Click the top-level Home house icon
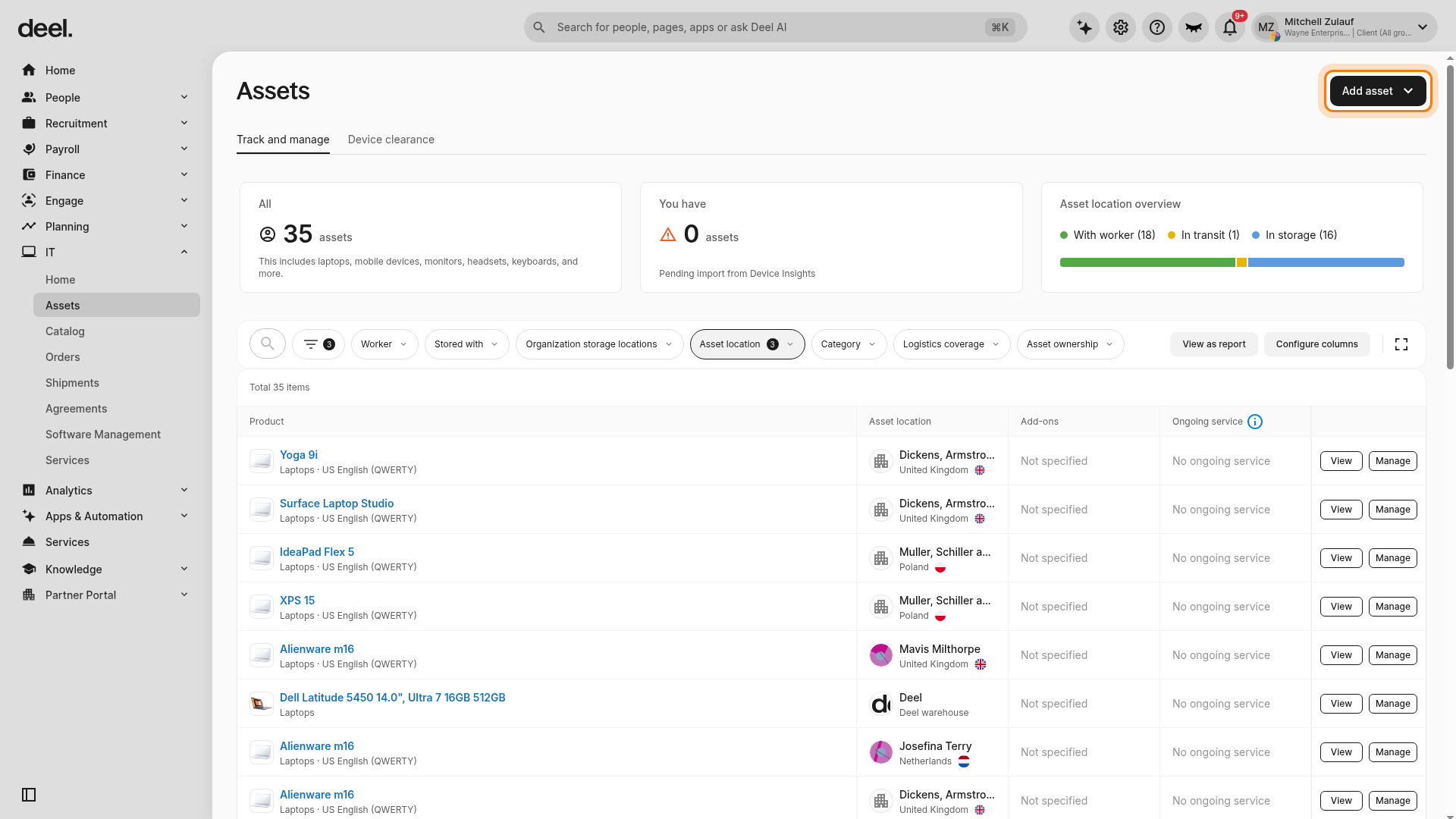The image size is (1456, 819). pos(29,71)
